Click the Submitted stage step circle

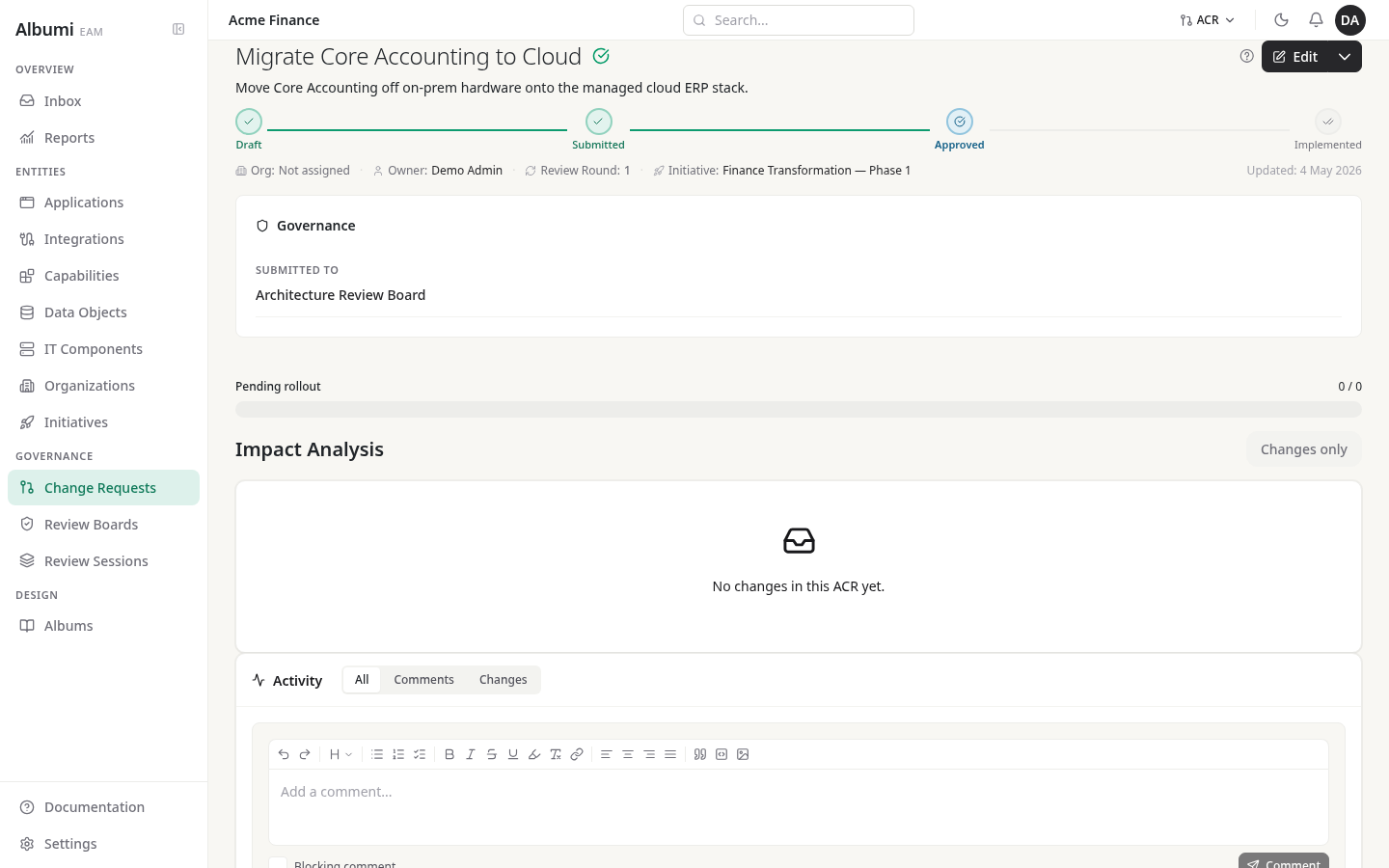coord(599,122)
